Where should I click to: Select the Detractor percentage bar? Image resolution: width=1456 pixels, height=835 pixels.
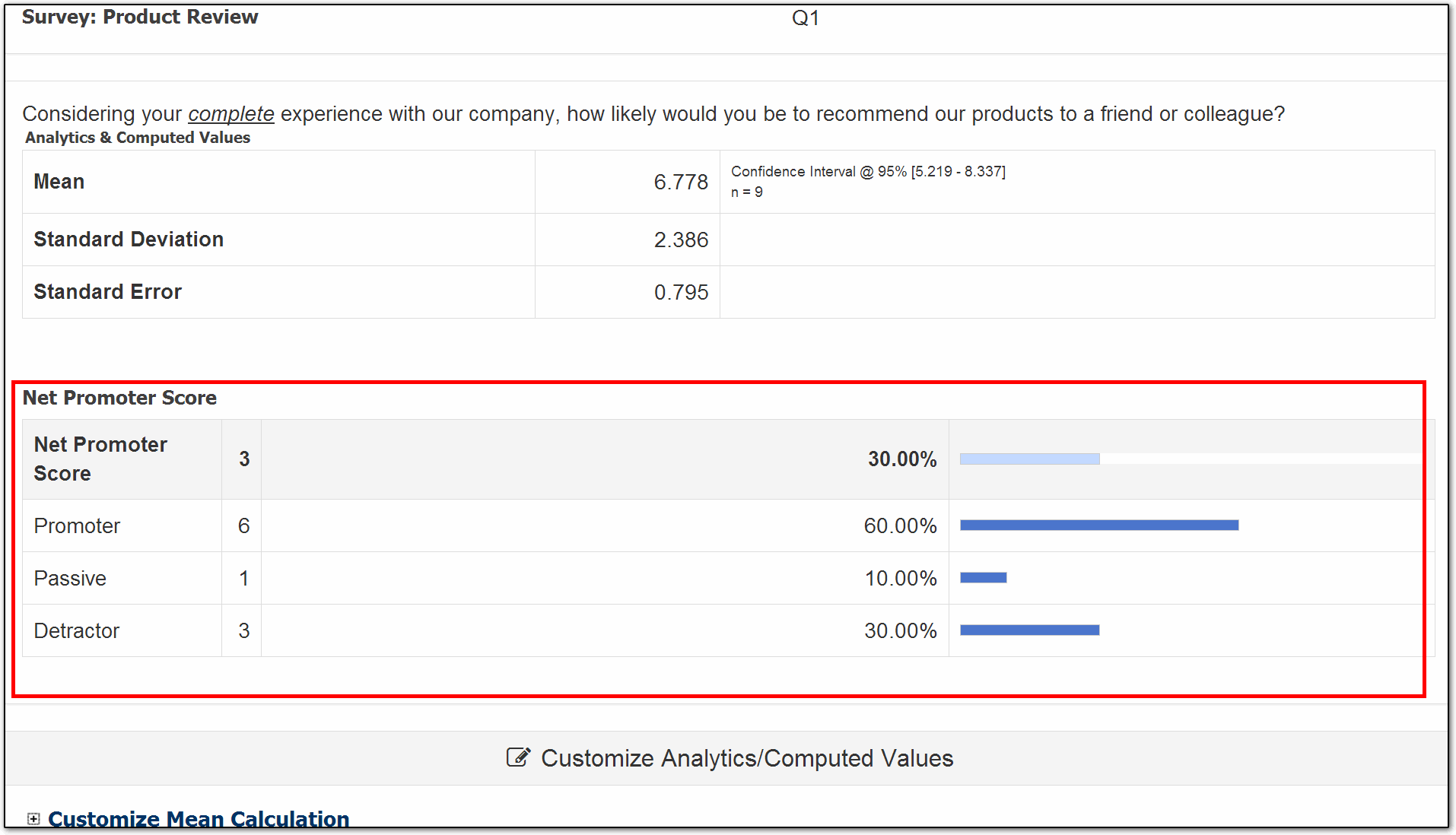[1030, 630]
